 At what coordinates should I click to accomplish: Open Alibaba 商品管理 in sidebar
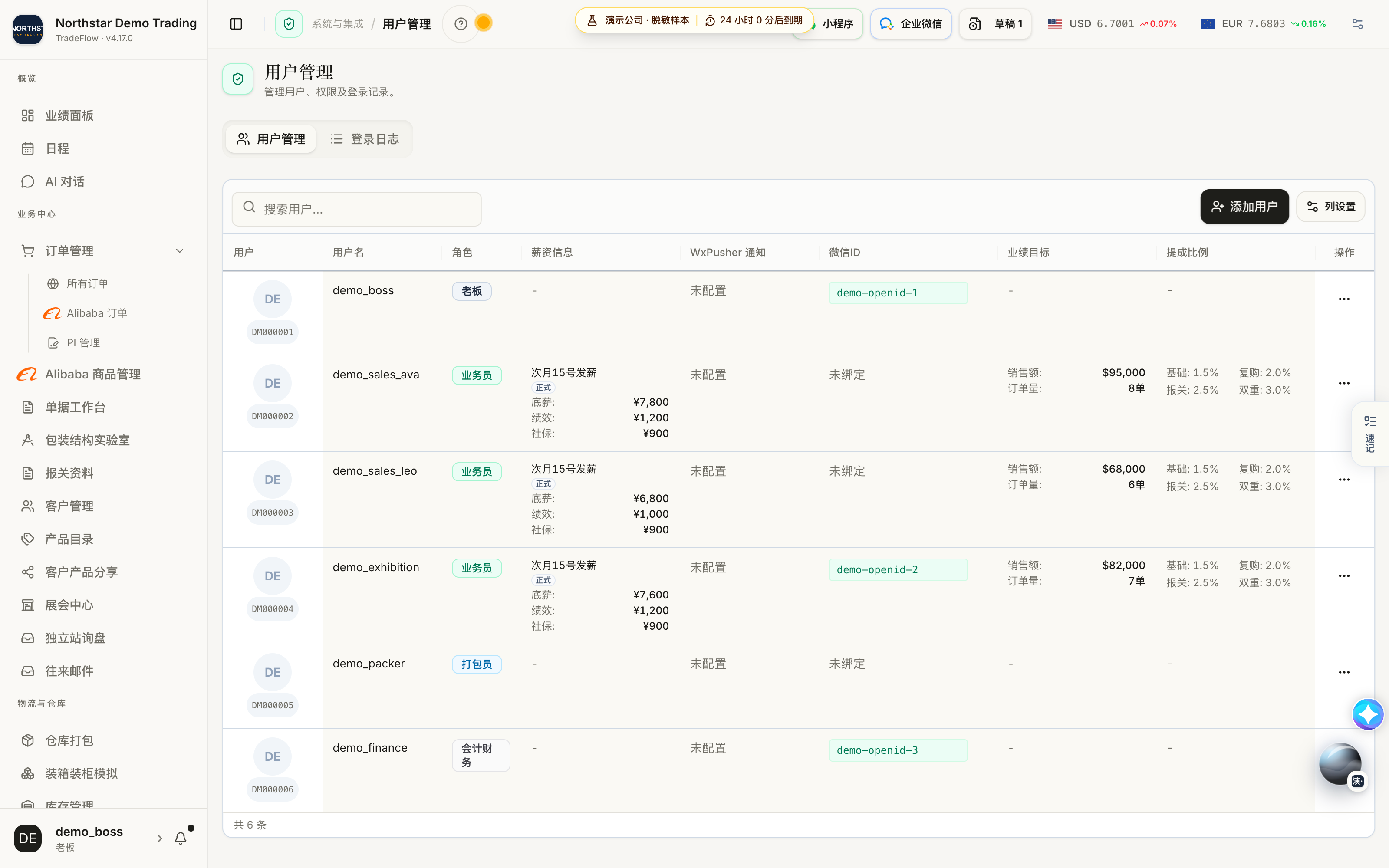pyautogui.click(x=103, y=374)
